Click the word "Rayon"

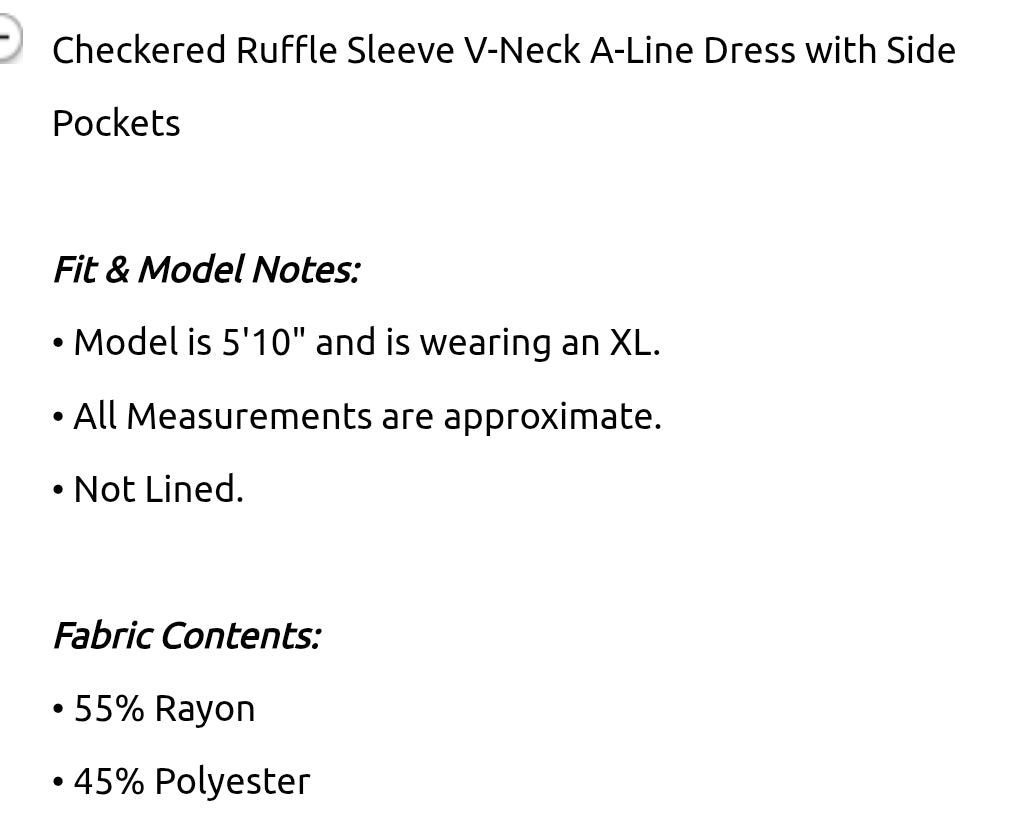(205, 709)
